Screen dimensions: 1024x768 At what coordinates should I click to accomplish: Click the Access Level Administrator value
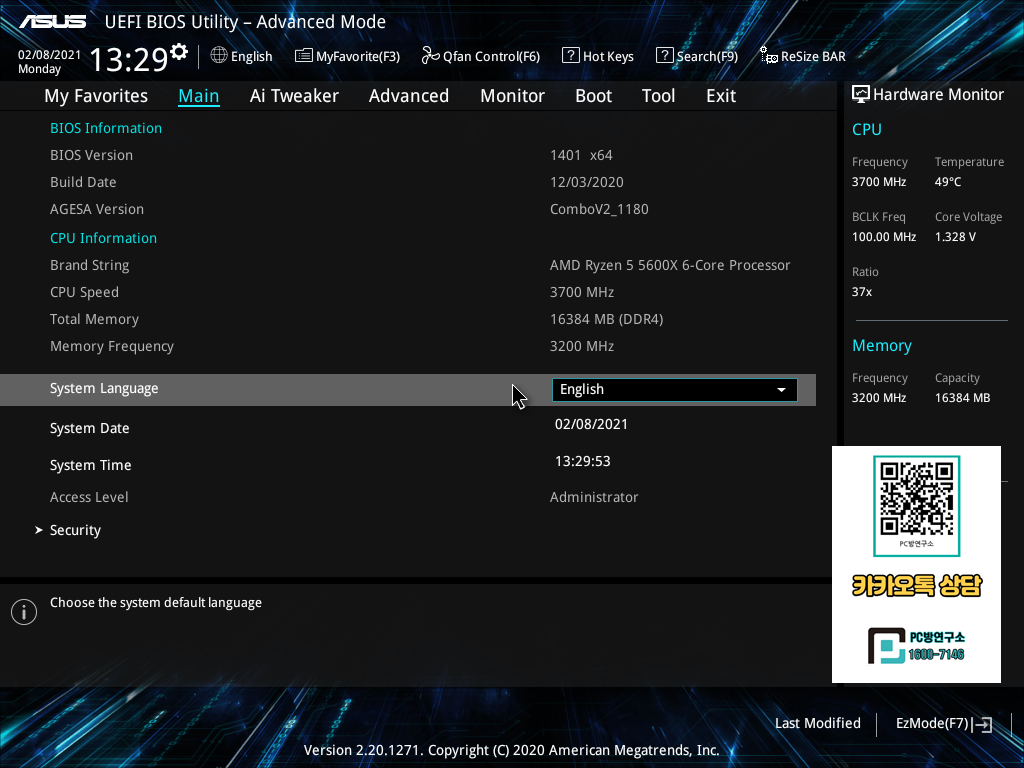[594, 498]
